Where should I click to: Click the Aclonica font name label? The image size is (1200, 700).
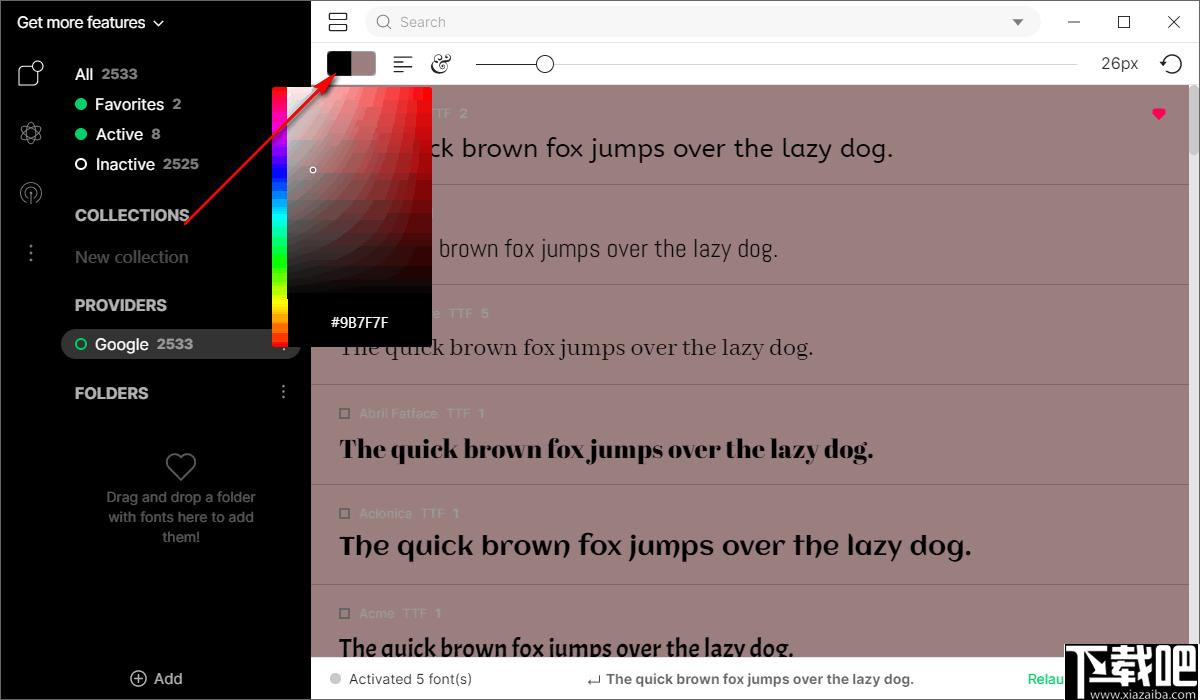coord(385,513)
